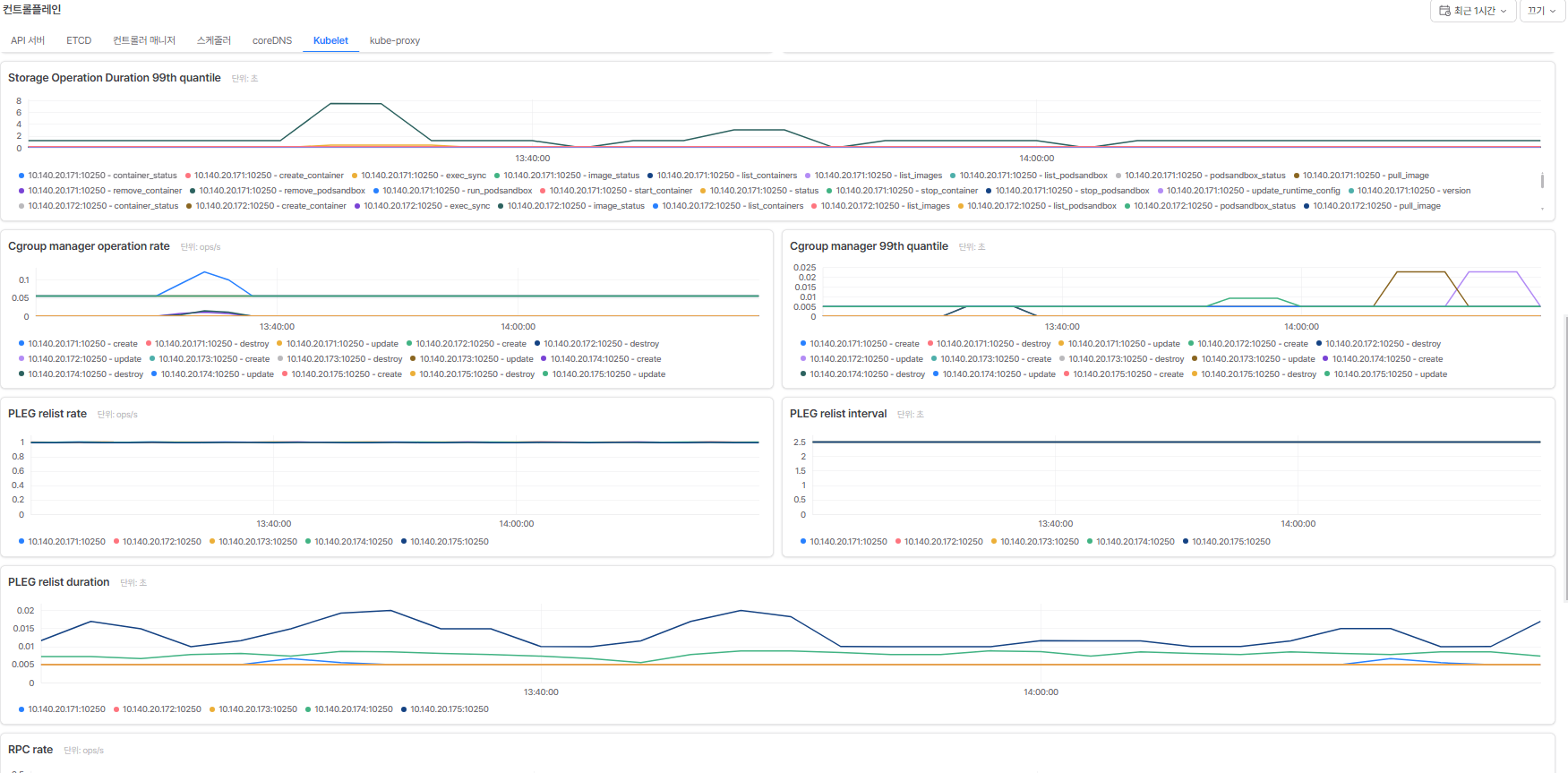Screen dimensions: 1568x773
Task: Switch to the API 서버 tab
Action: tap(28, 40)
